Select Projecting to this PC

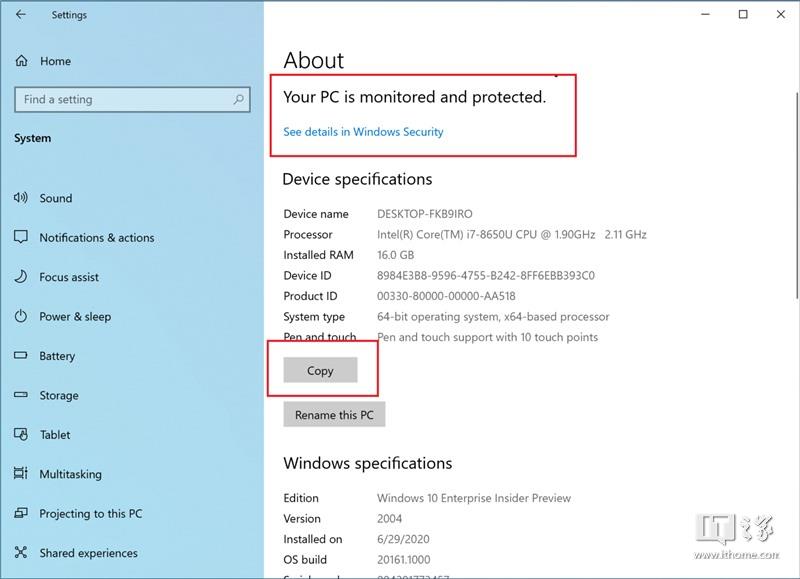(x=91, y=513)
